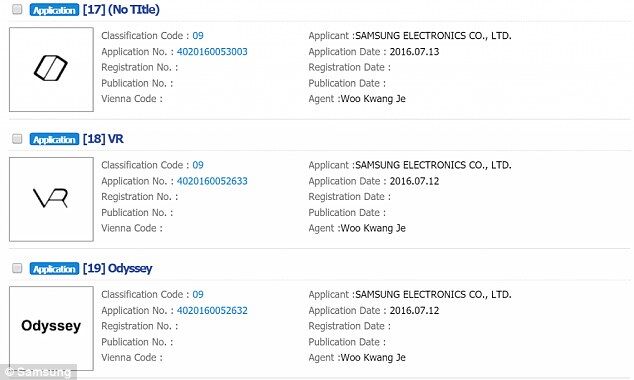Open the '[17] (No TItle)' heading link
Image resolution: width=634 pixels, height=380 pixels.
(x=121, y=9)
